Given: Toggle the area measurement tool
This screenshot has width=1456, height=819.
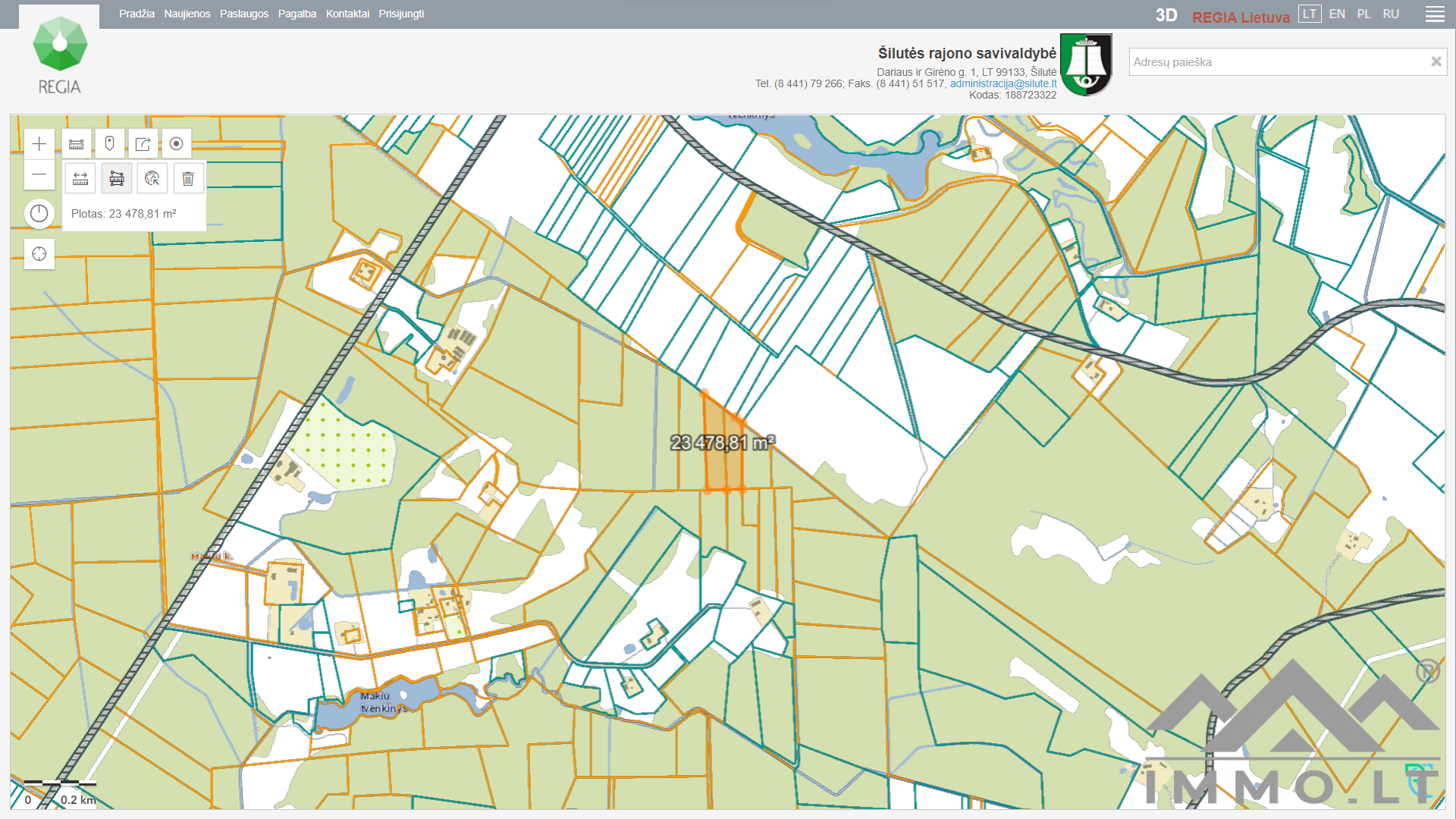Looking at the screenshot, I should tap(117, 179).
